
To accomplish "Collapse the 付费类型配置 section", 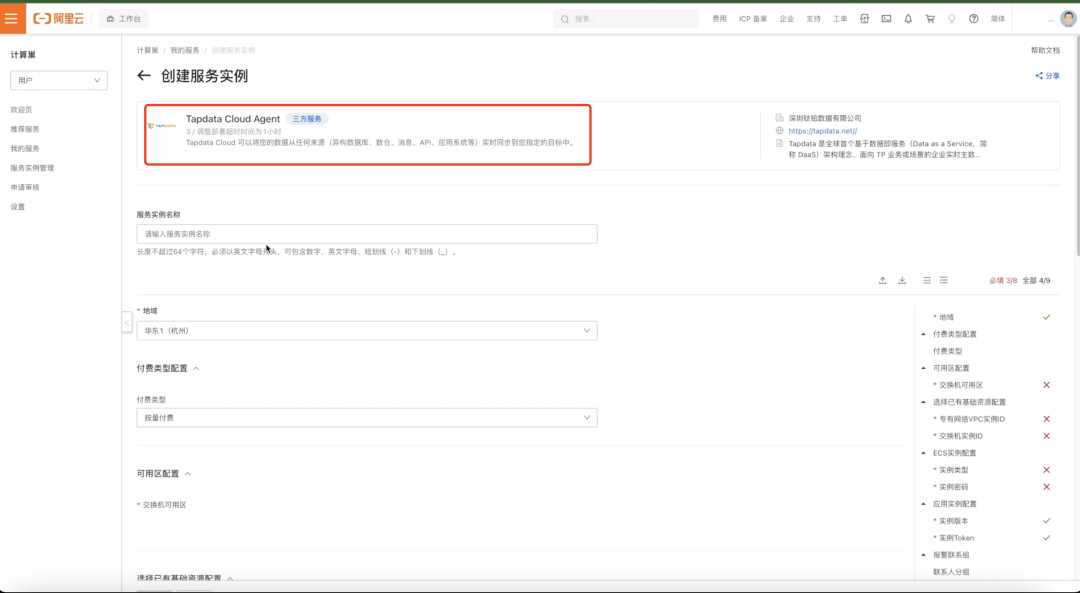I will [196, 368].
